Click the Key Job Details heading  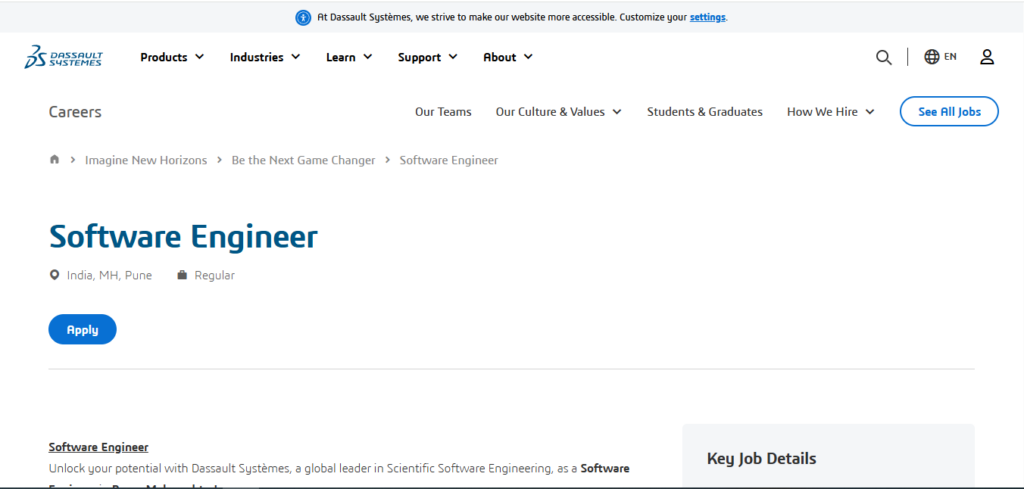[x=761, y=458]
